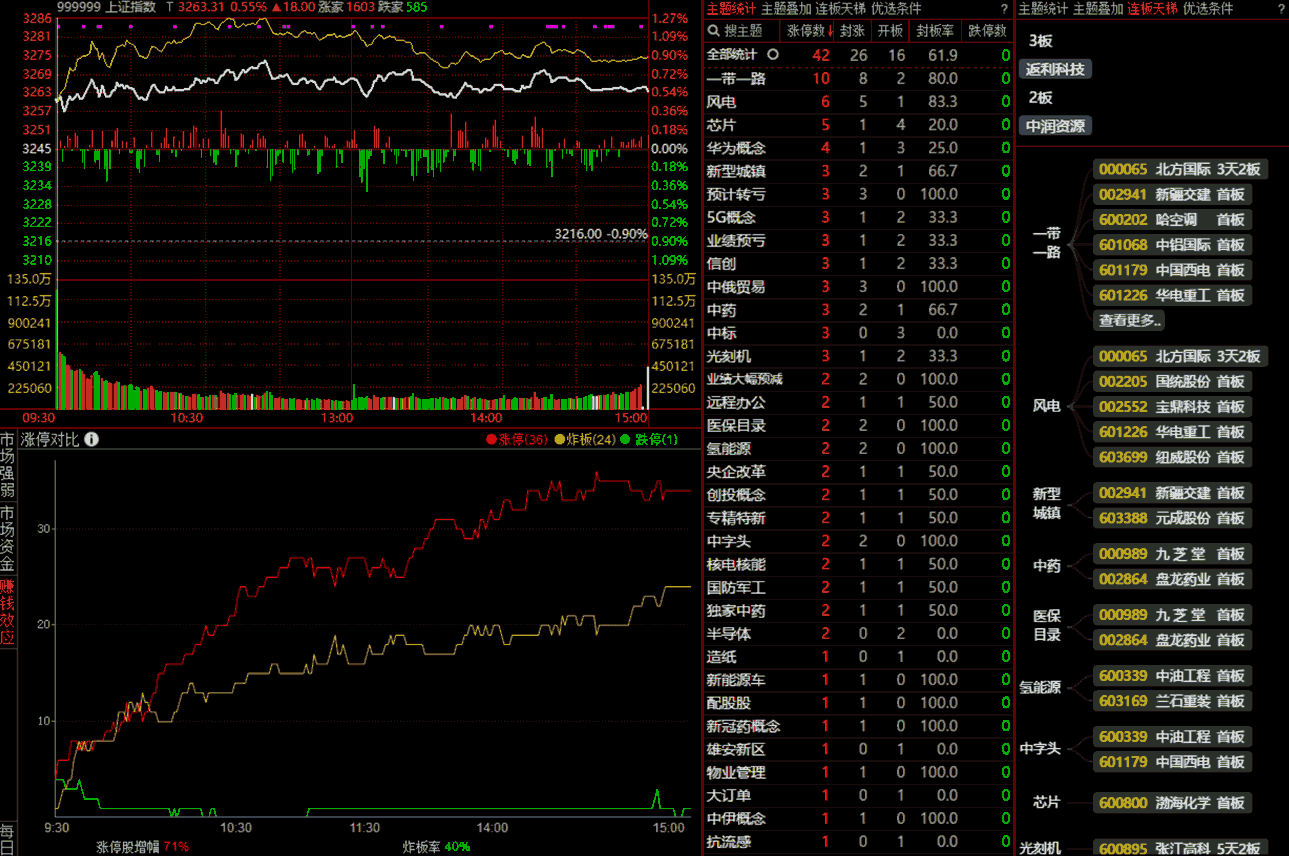Click the 上证指数 title in chart header
This screenshot has width=1289, height=856.
click(133, 7)
